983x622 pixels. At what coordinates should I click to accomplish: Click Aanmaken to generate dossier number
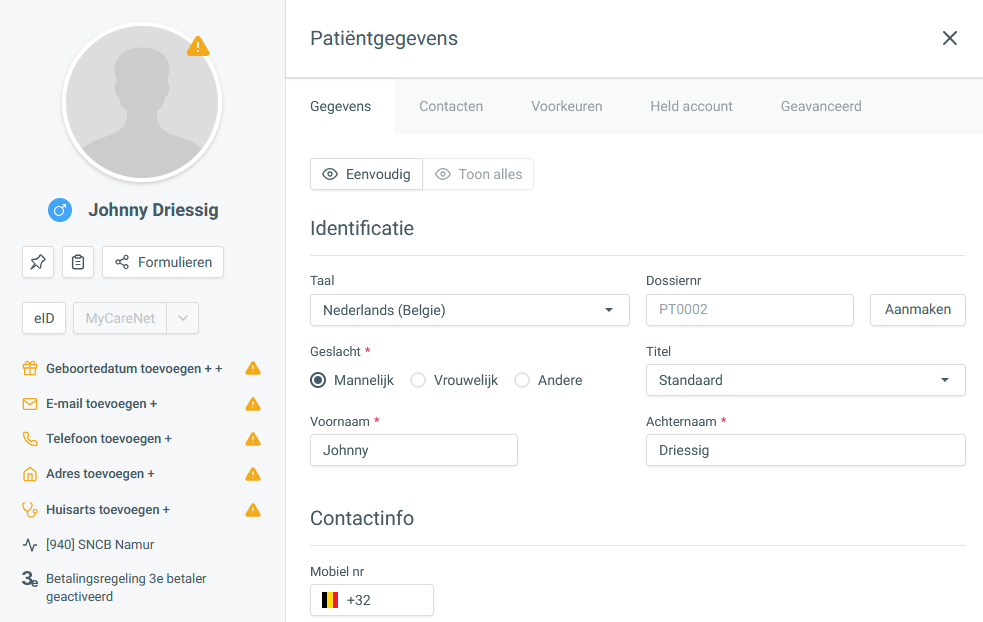pyautogui.click(x=918, y=310)
